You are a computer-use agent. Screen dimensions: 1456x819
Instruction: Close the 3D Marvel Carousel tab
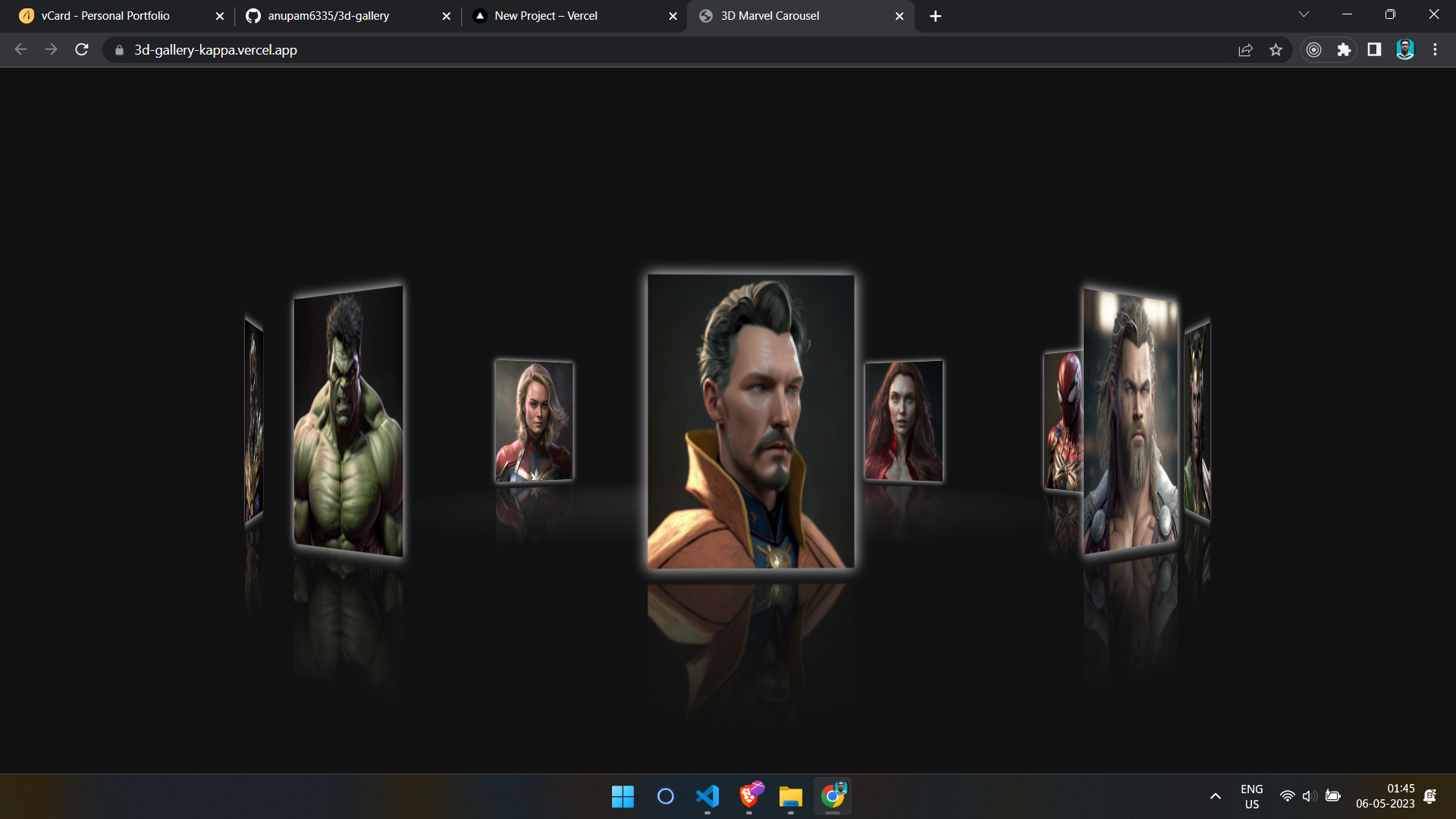[899, 16]
